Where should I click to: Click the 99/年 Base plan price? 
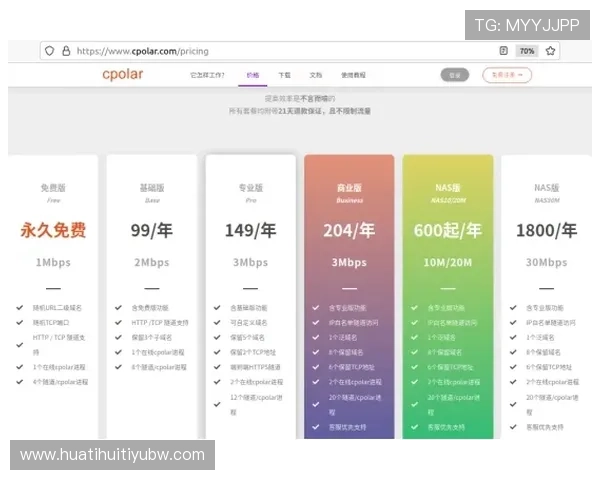152,230
